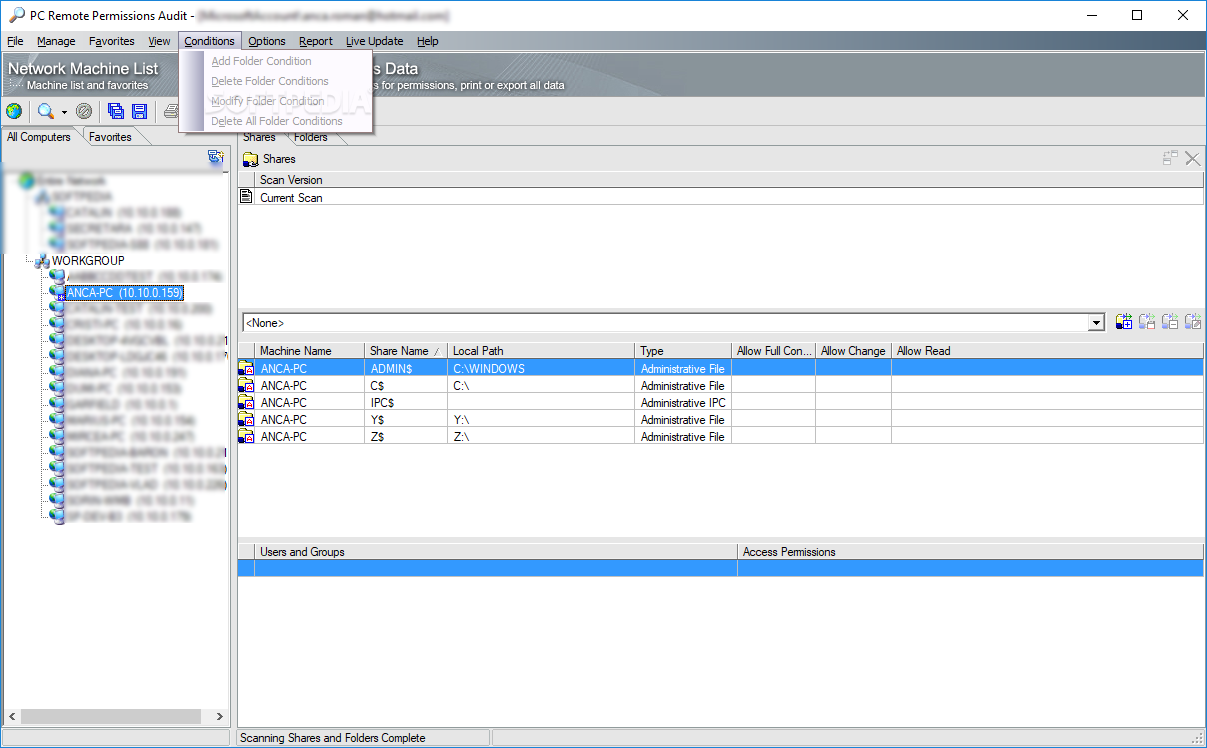Click the save all multi-disk icon
Screen dimensions: 1207x748
(x=116, y=111)
